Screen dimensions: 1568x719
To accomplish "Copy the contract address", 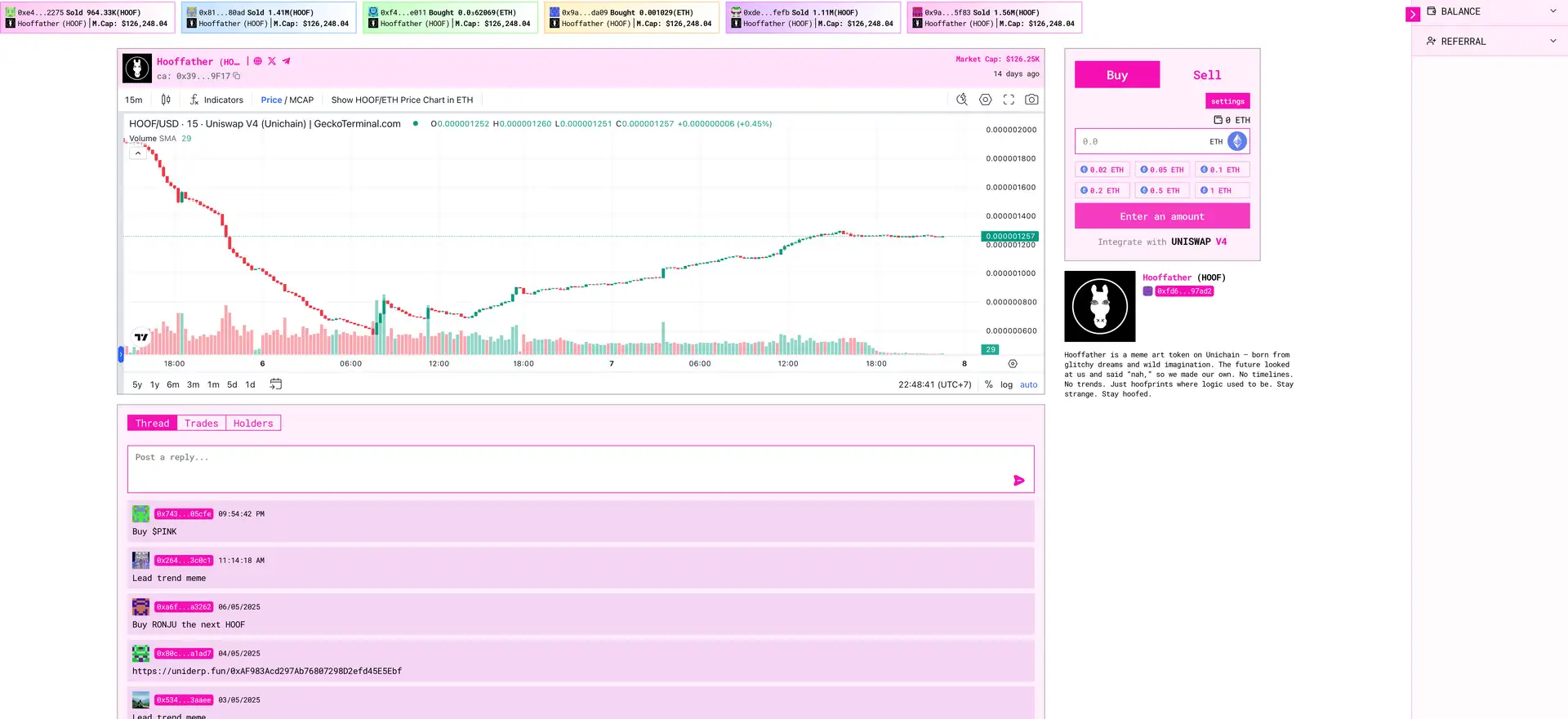I will pos(237,77).
